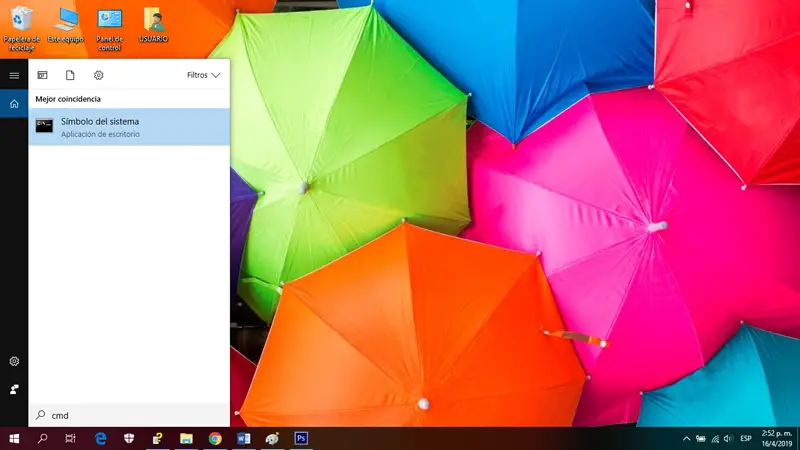Switch to Microsoft Word in taskbar
This screenshot has width=800, height=450.
243,438
